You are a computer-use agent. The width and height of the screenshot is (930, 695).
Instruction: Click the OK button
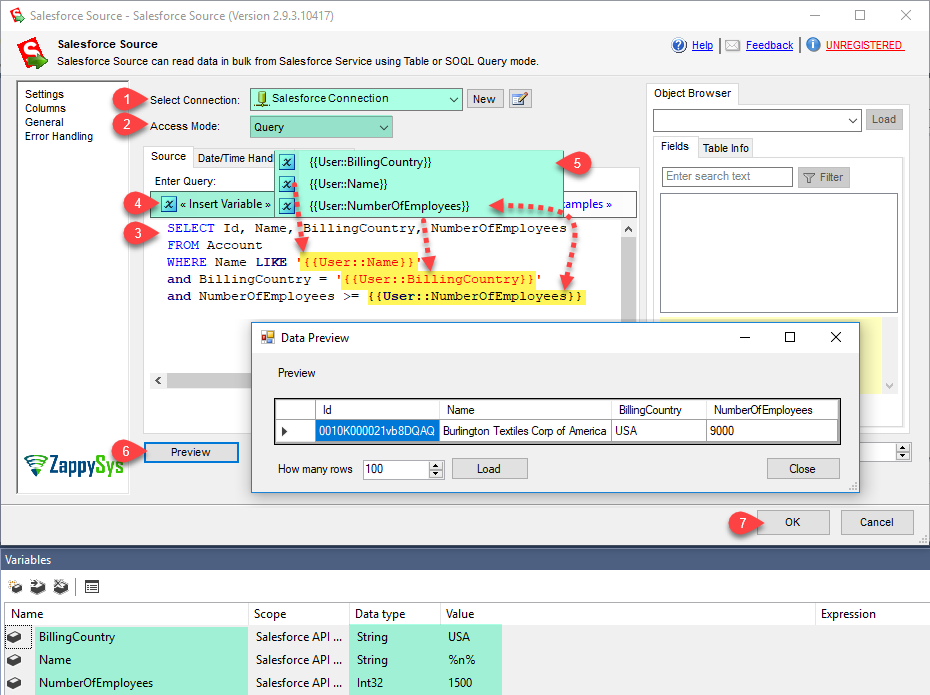pos(793,522)
